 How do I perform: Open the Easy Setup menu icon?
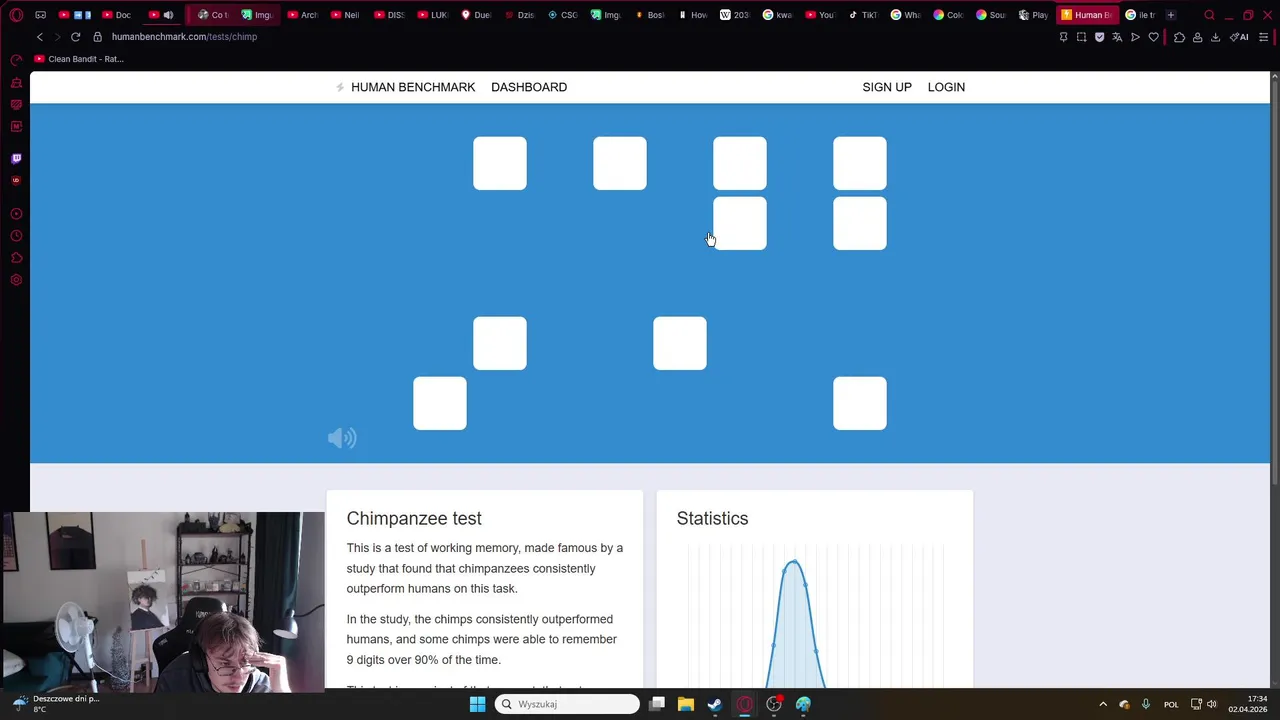(x=1263, y=37)
